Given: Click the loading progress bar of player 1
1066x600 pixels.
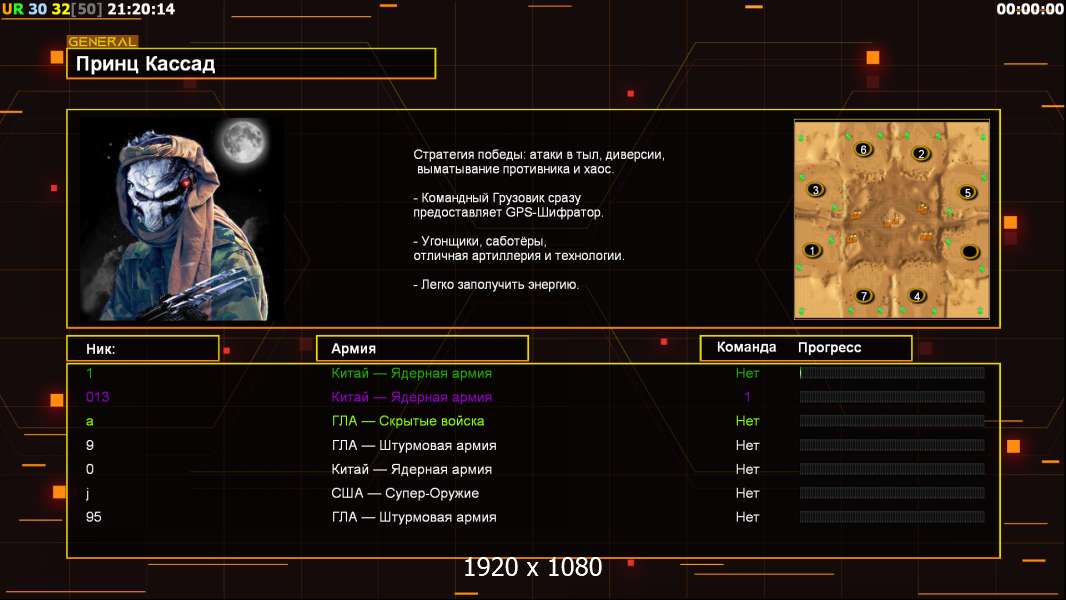Looking at the screenshot, I should pyautogui.click(x=892, y=372).
